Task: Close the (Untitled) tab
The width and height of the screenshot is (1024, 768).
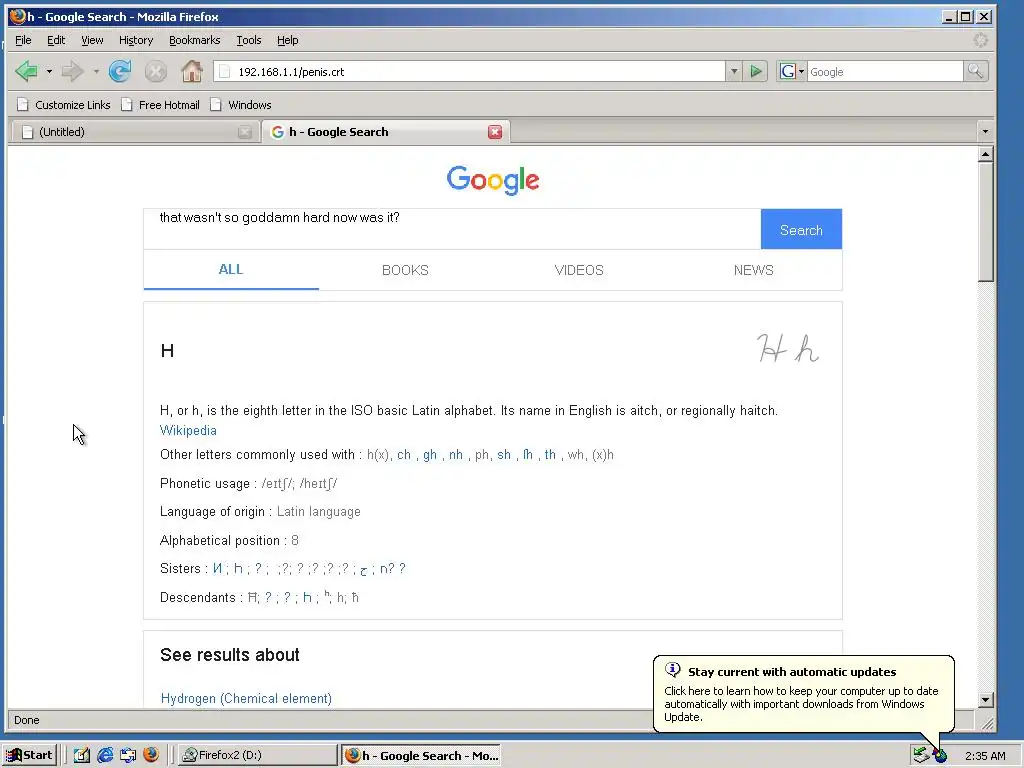Action: click(245, 132)
